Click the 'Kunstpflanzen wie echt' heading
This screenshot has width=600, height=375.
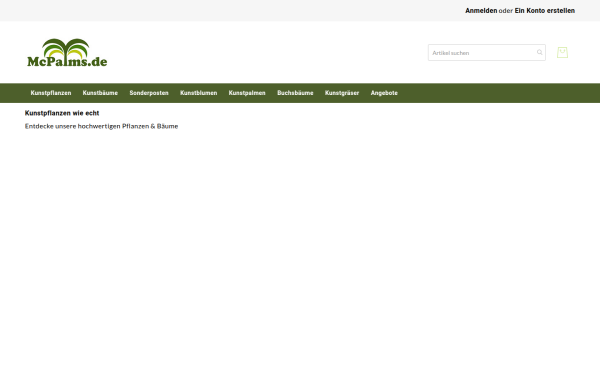[x=62, y=113]
